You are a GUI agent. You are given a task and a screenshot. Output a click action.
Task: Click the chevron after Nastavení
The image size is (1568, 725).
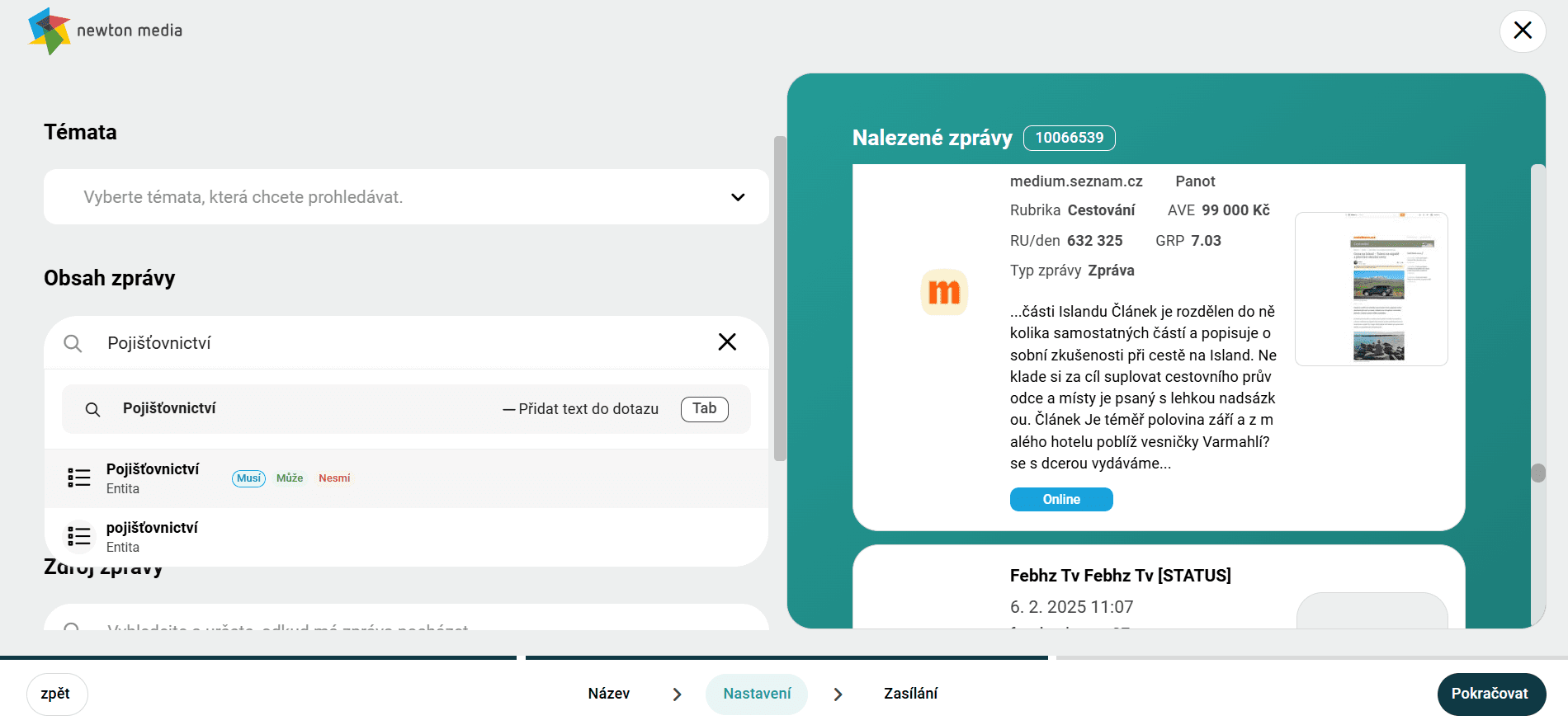838,694
